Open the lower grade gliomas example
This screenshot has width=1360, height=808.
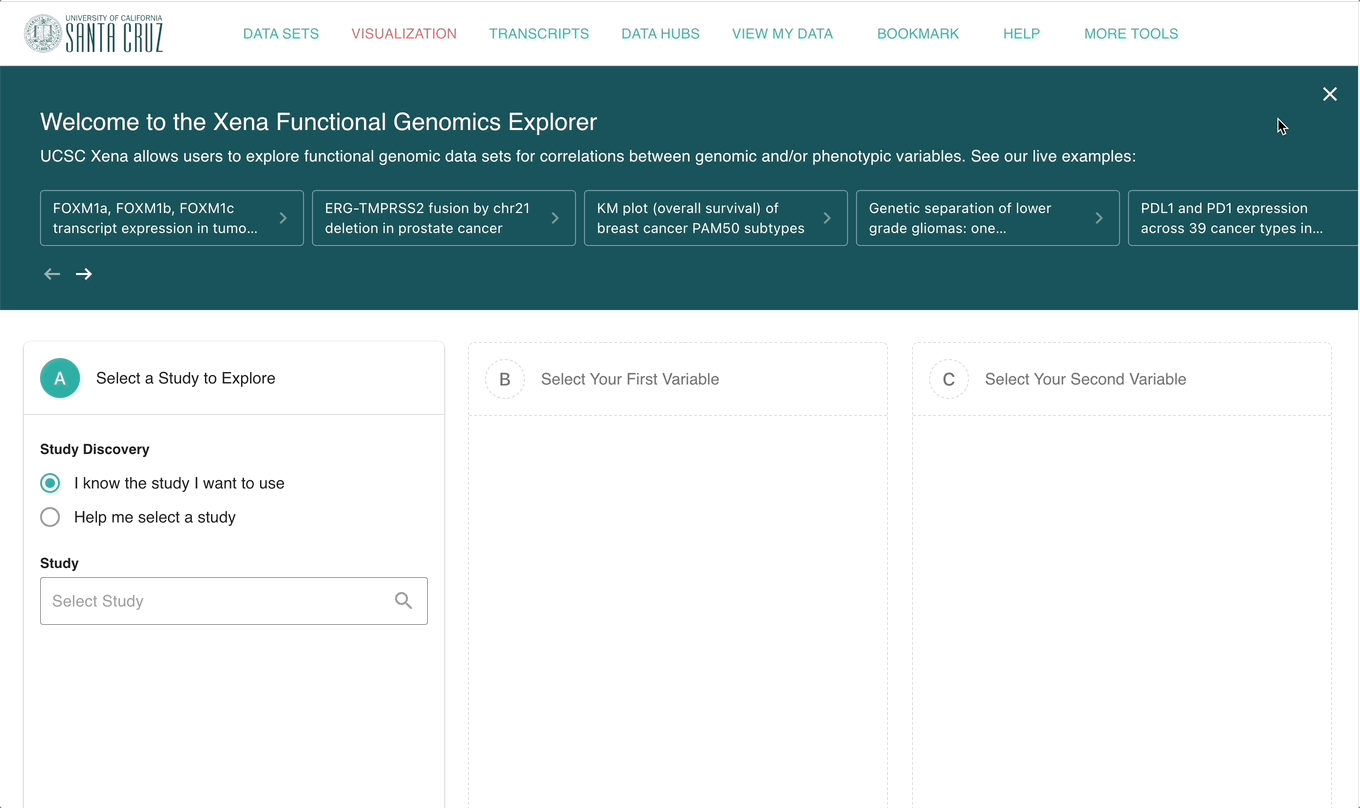987,218
